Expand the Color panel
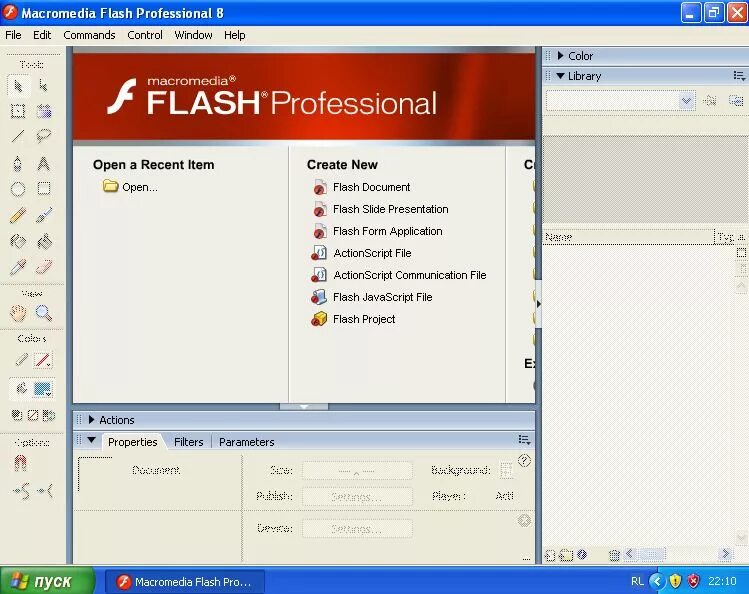The height and width of the screenshot is (594, 749). (x=561, y=56)
